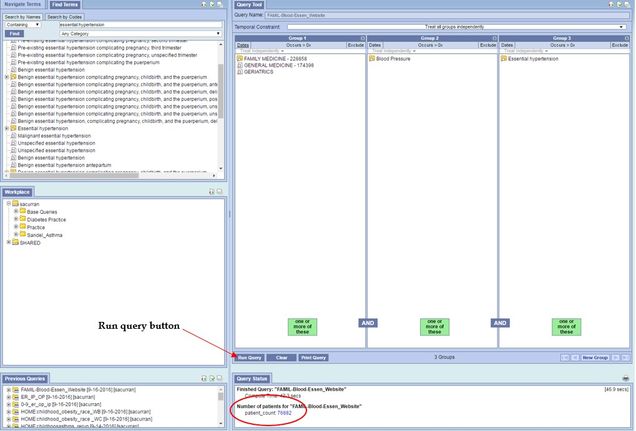Viewport: 636px width, 431px height.
Task: Expand the Essential hypertension tree node
Action: [7, 128]
